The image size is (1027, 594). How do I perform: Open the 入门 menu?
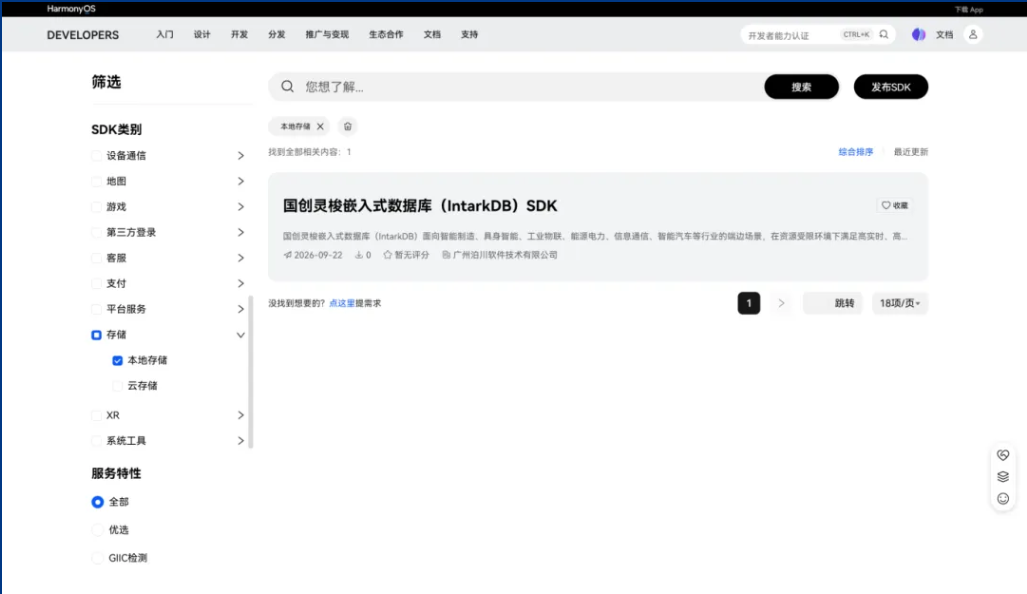(x=164, y=35)
